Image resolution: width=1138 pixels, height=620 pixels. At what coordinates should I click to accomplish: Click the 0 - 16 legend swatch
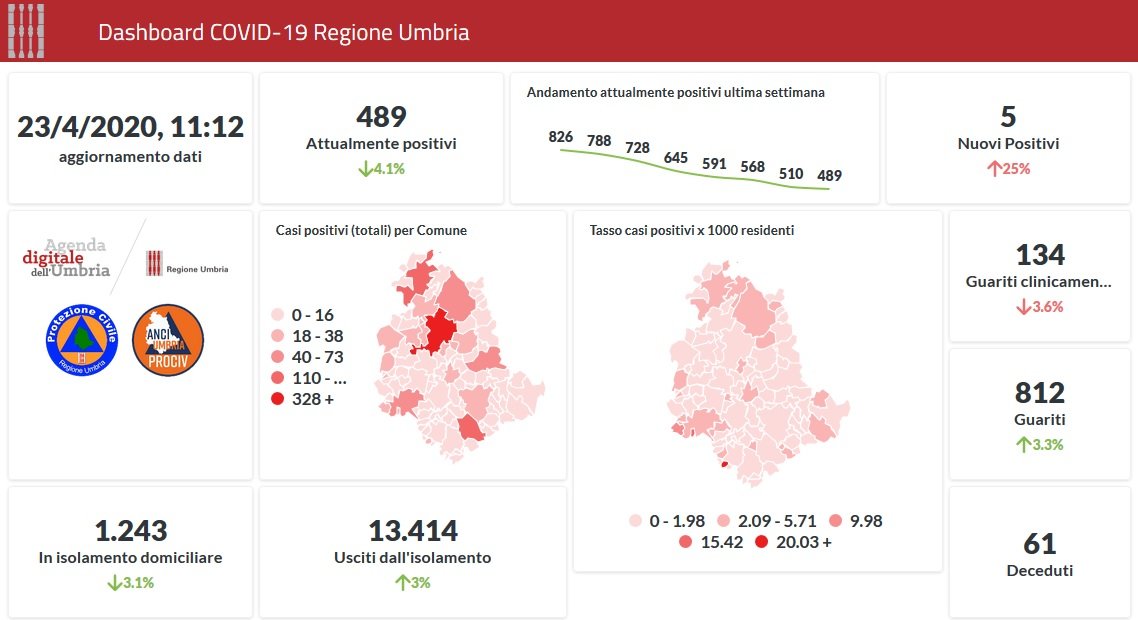click(279, 316)
